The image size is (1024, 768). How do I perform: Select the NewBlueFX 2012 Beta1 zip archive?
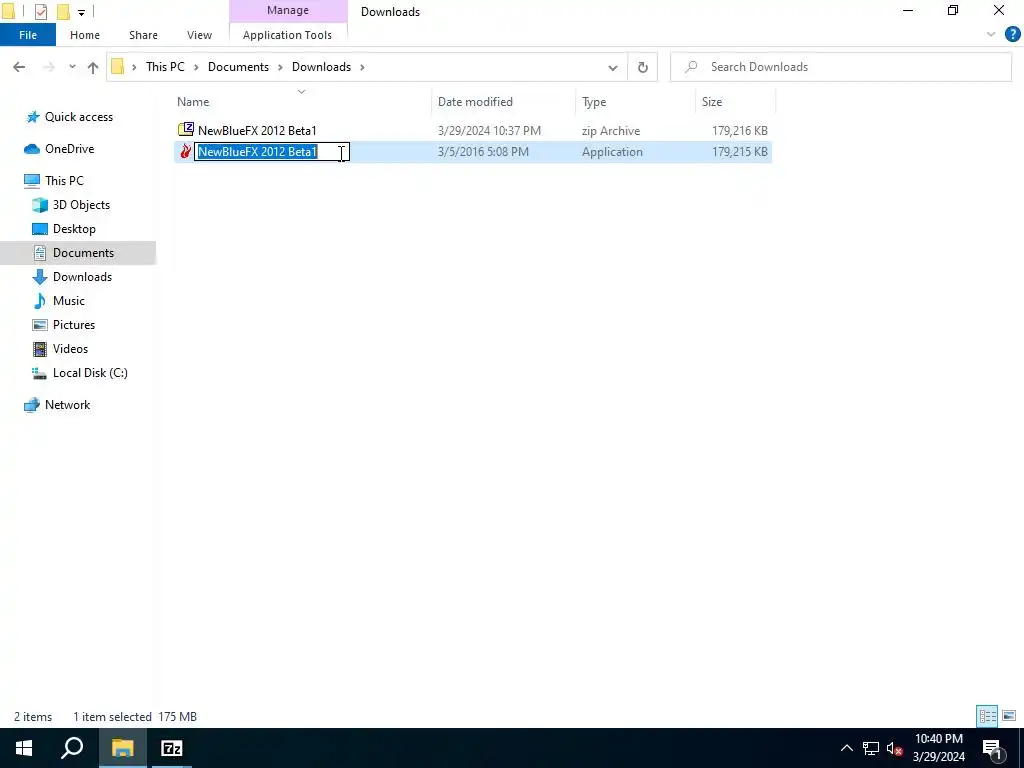(x=473, y=131)
